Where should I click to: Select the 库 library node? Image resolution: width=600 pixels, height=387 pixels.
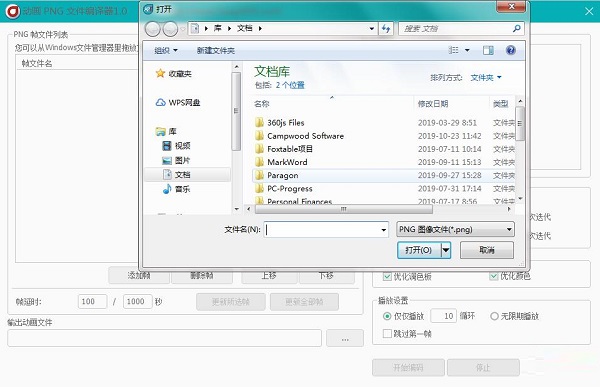point(166,131)
